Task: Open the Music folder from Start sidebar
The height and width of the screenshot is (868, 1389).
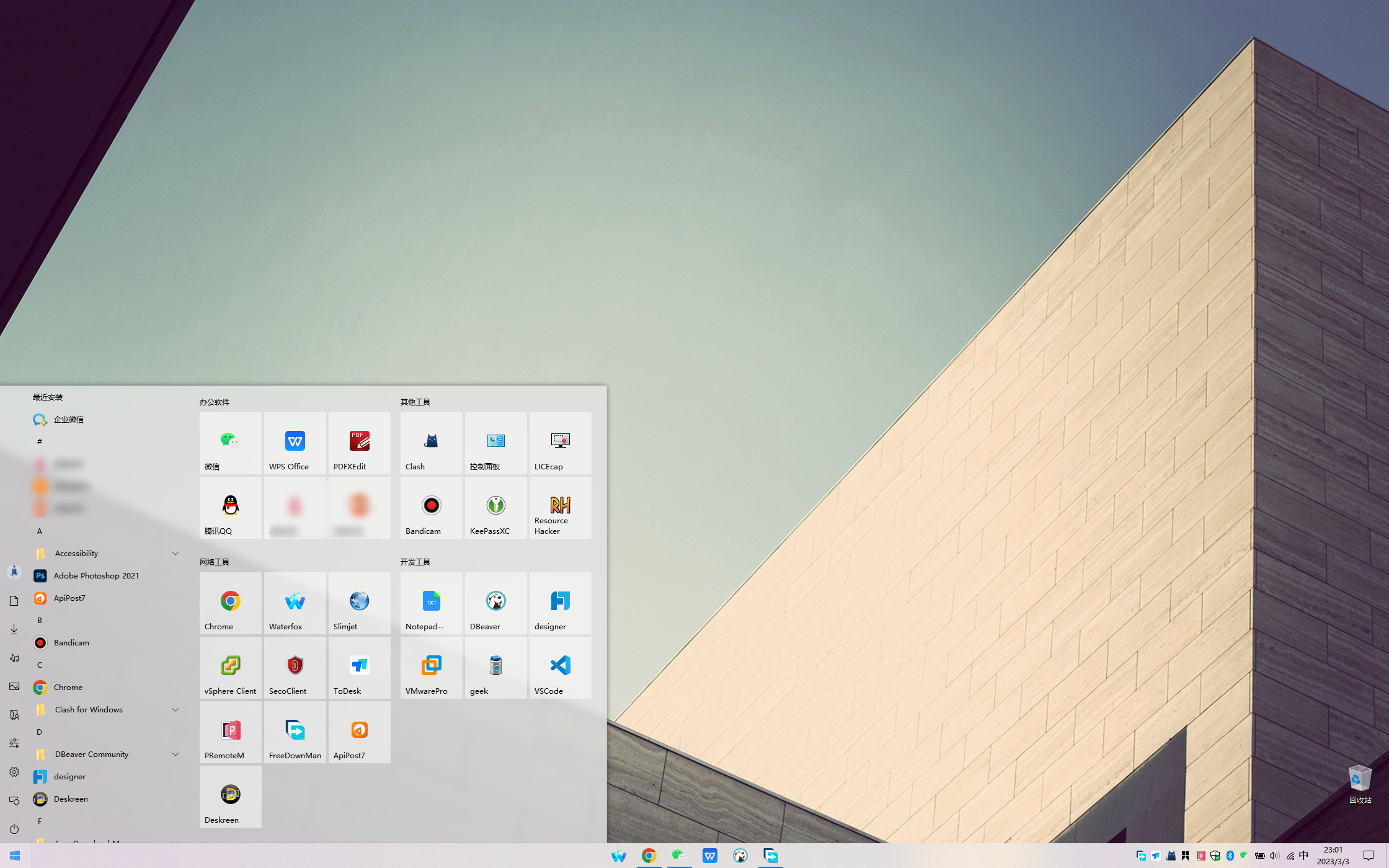Action: pos(14,658)
